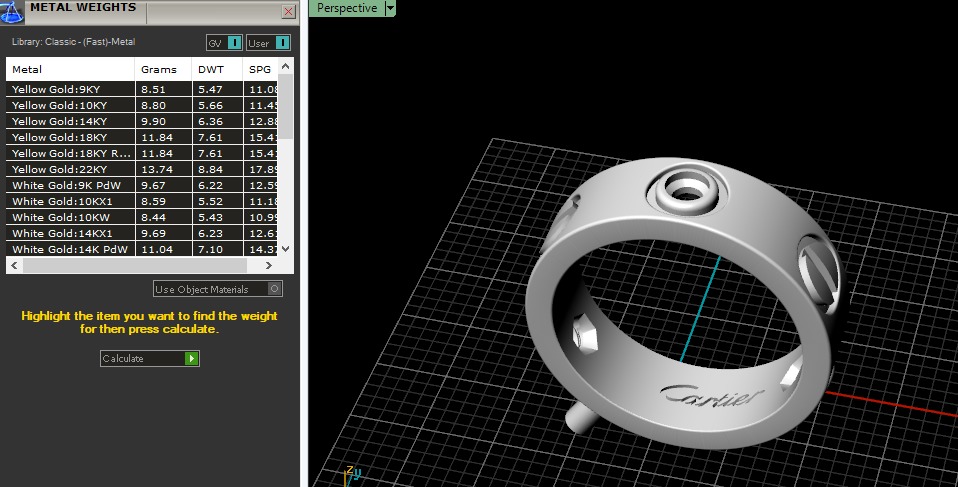
Task: Click the 5.47 DWT value
Action: click(210, 89)
